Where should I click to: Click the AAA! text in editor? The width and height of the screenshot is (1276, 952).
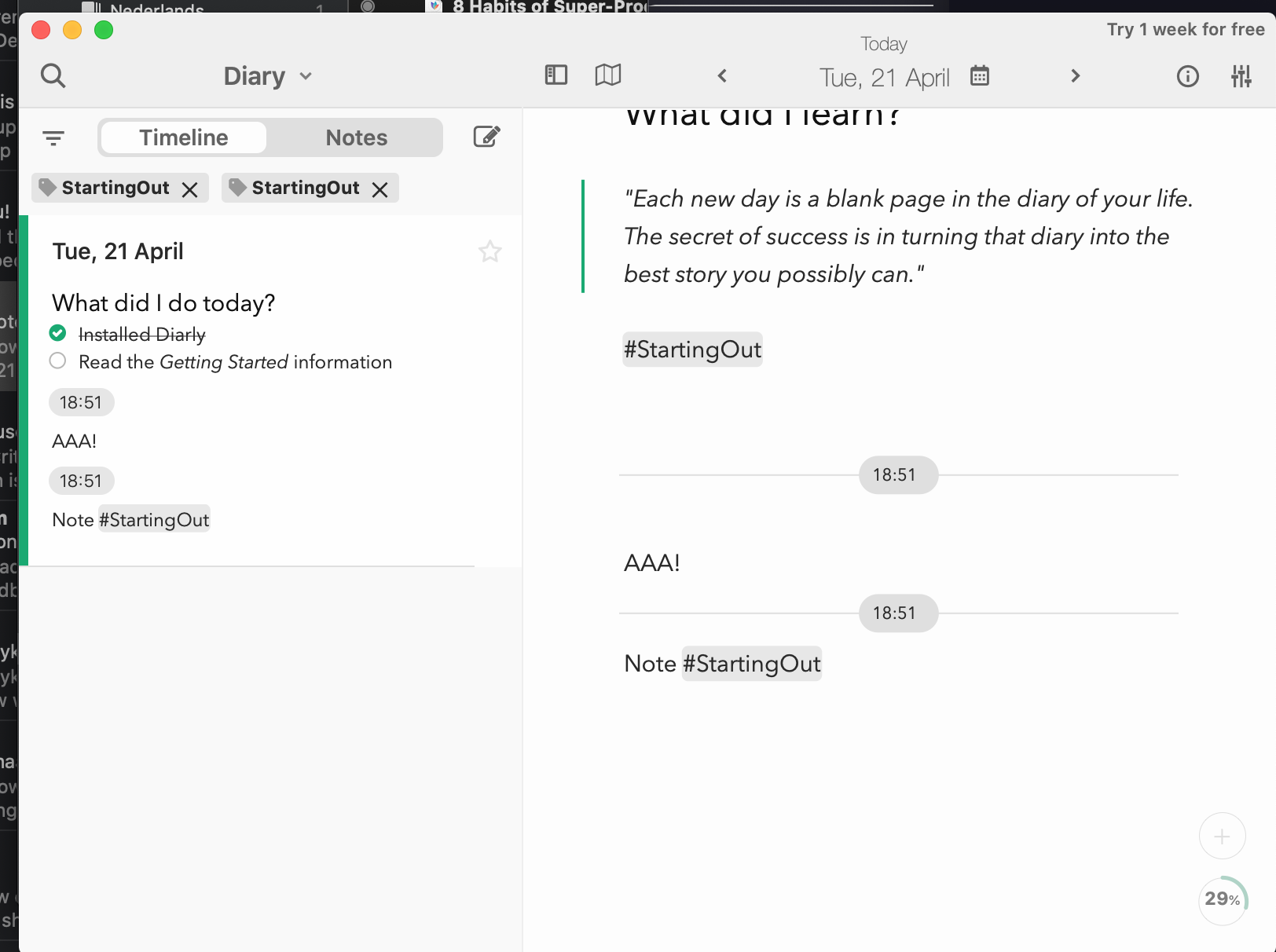click(652, 563)
